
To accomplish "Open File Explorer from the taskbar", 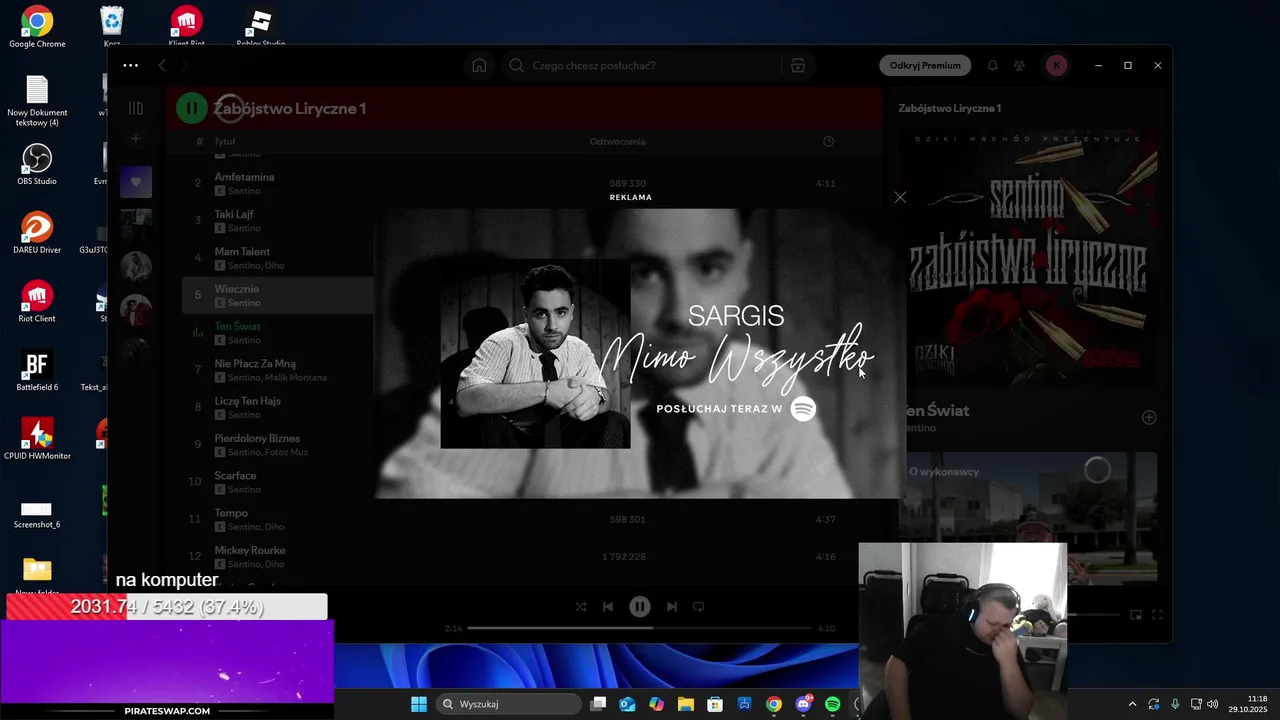I will click(686, 704).
